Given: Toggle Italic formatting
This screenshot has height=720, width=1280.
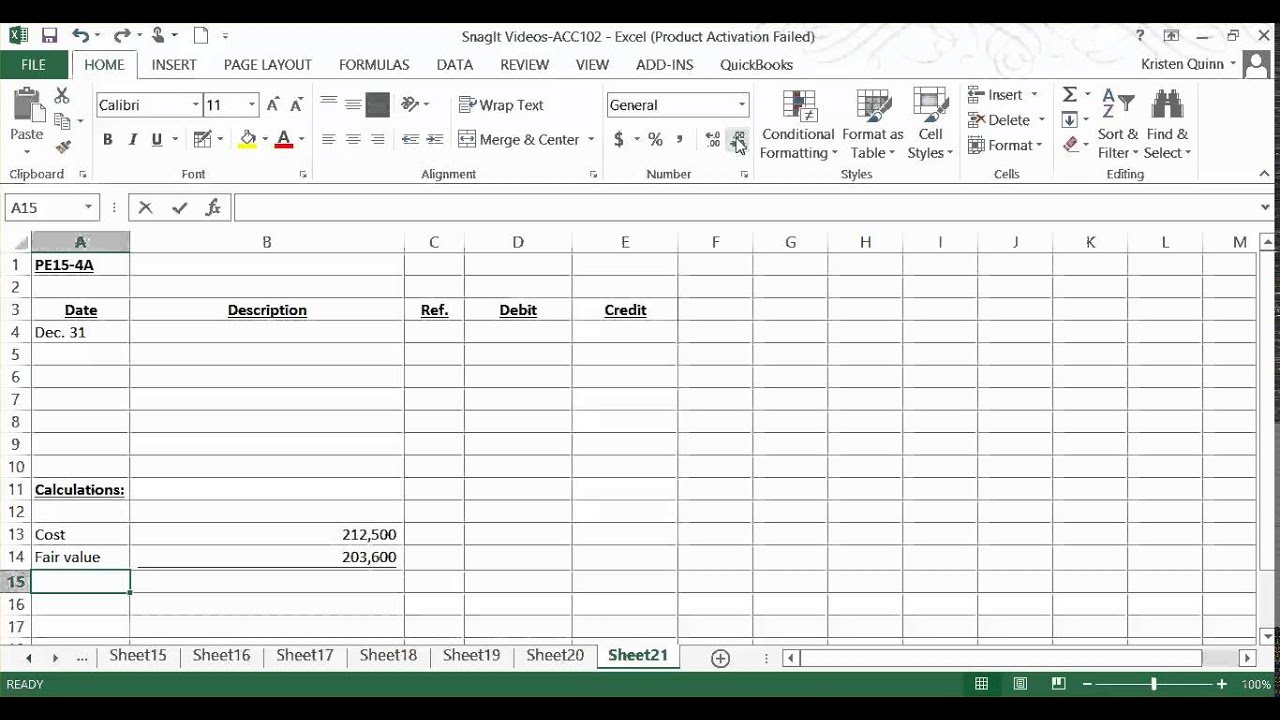Looking at the screenshot, I should click(132, 139).
